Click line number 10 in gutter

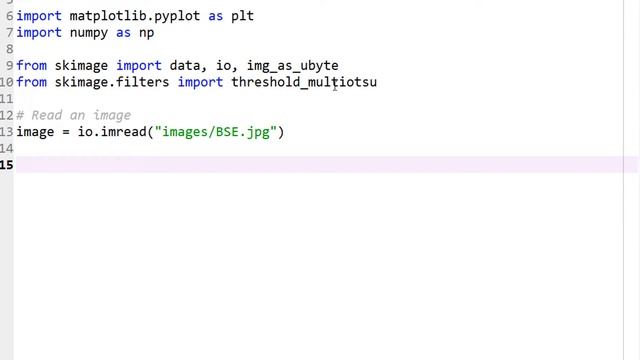coord(7,82)
